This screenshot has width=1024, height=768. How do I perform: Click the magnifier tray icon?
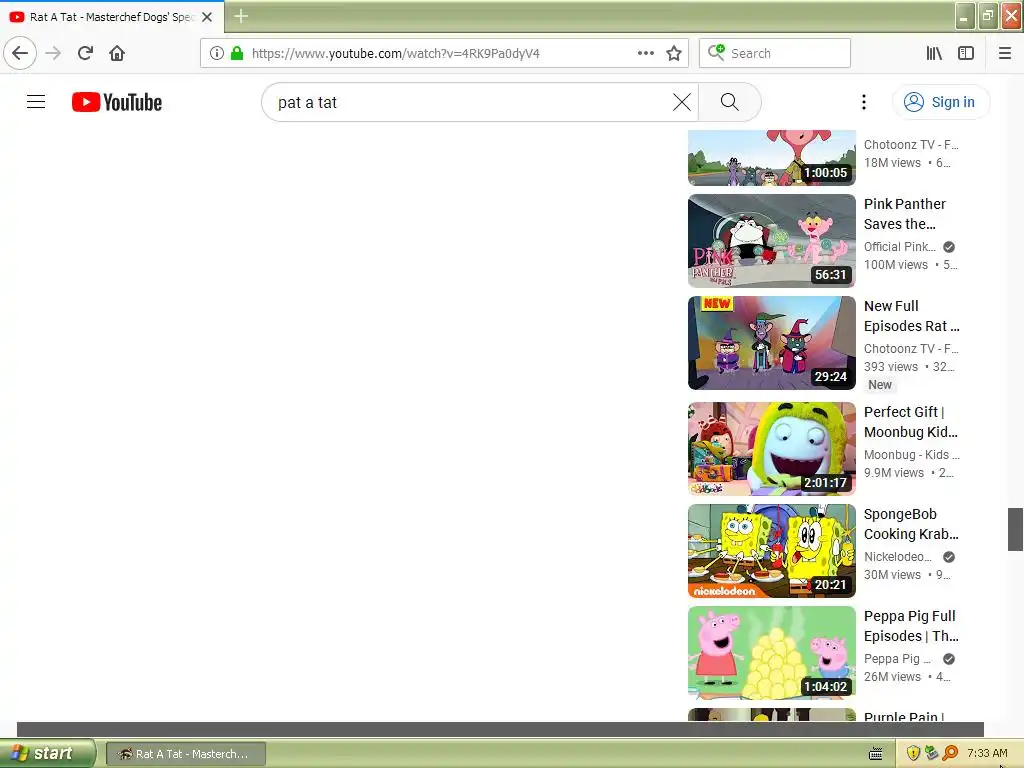coord(950,754)
